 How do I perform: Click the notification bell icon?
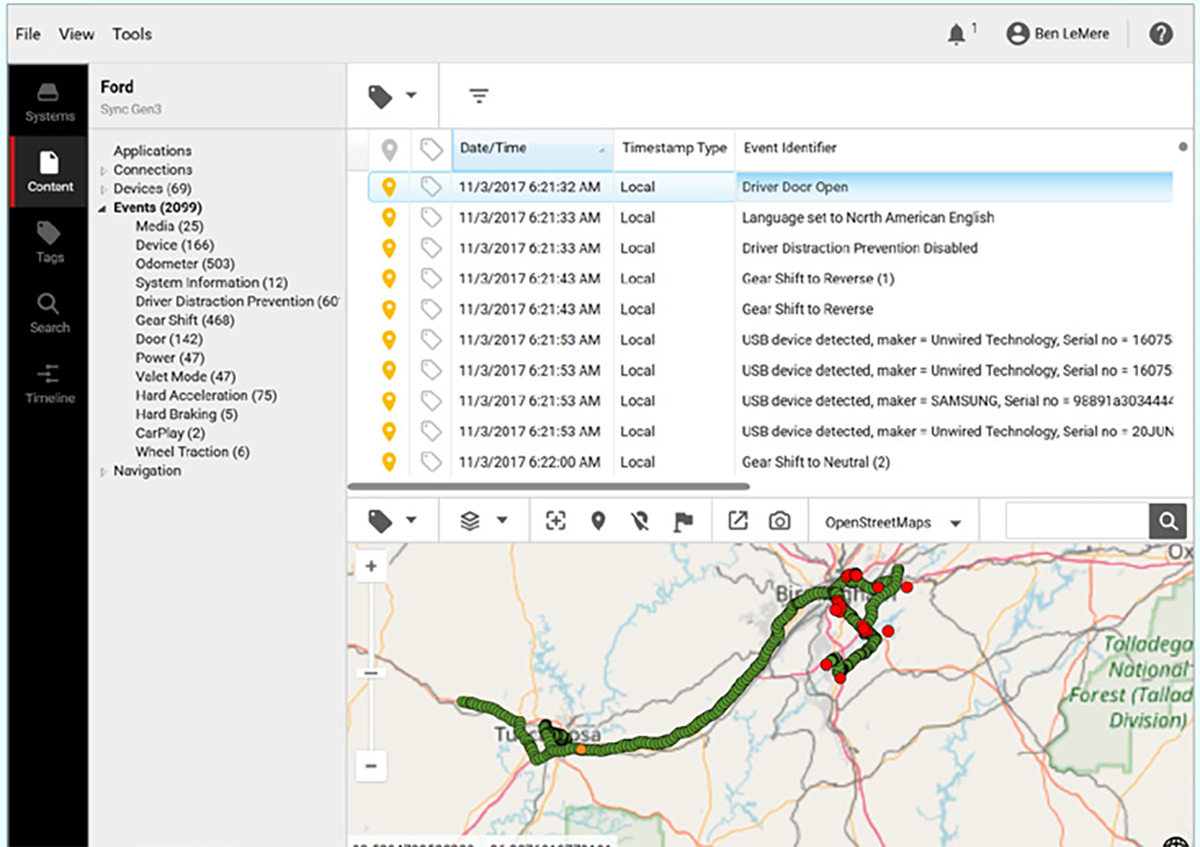point(957,34)
